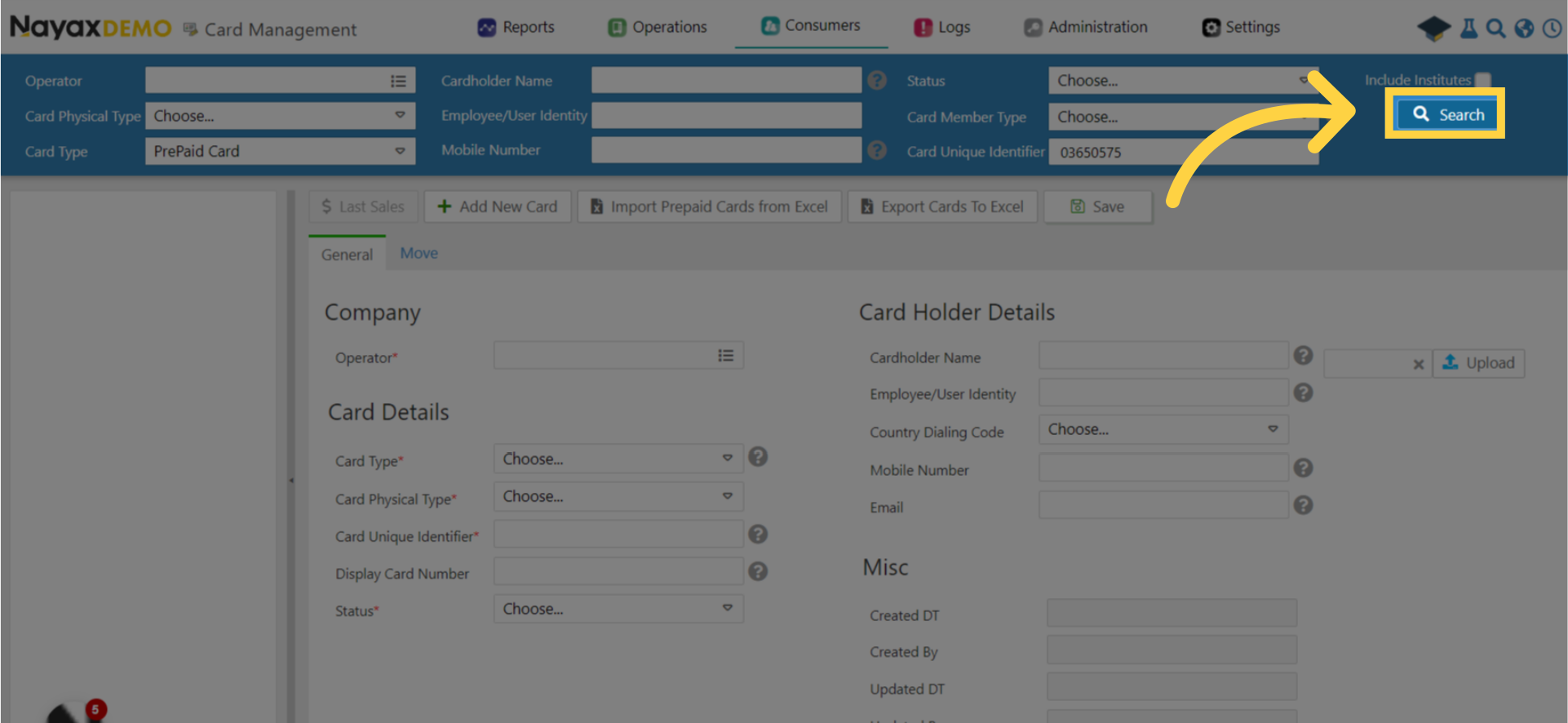Click the NayaxDEMO logo
This screenshot has width=1568, height=723.
91,28
